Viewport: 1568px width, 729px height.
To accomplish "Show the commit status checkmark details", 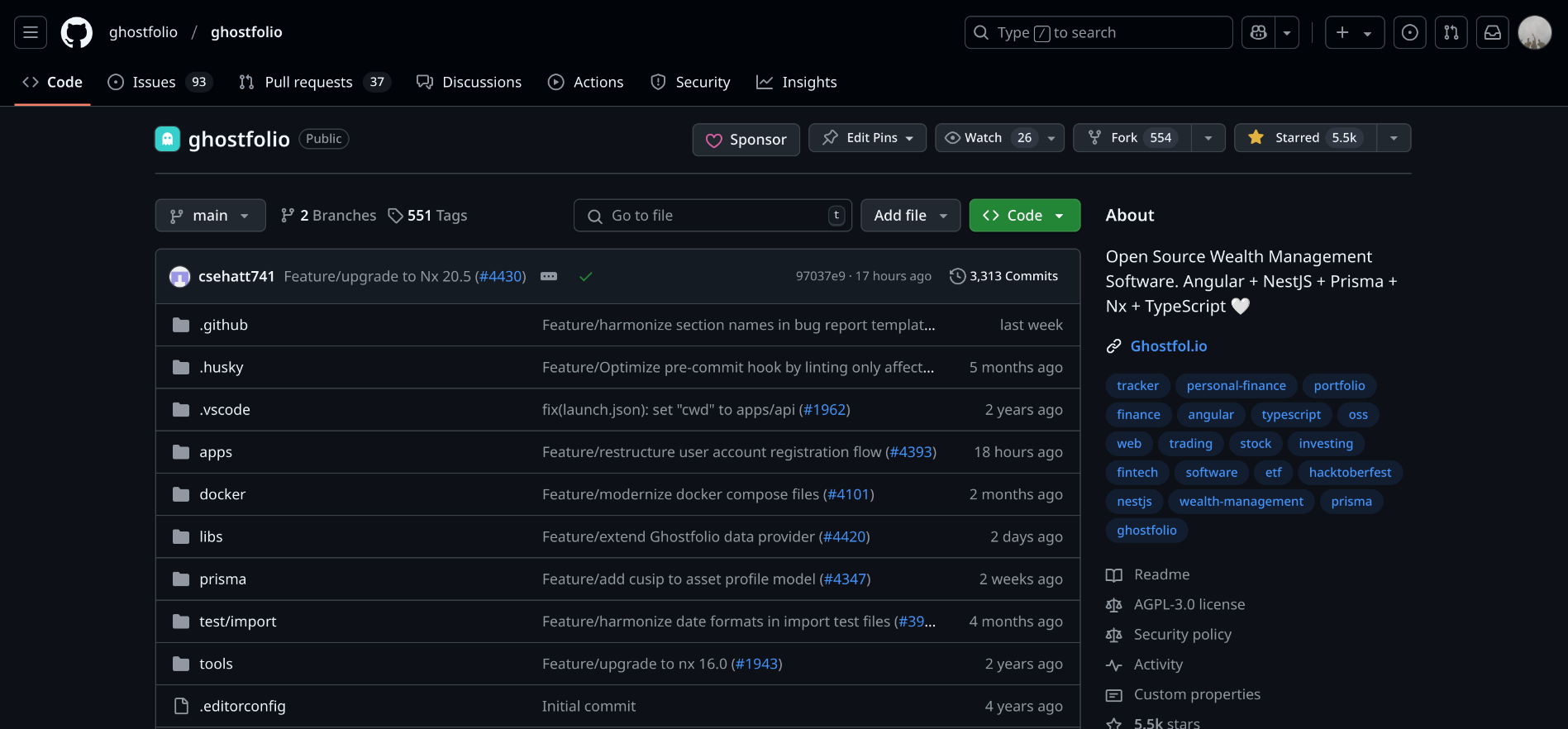I will [x=586, y=276].
